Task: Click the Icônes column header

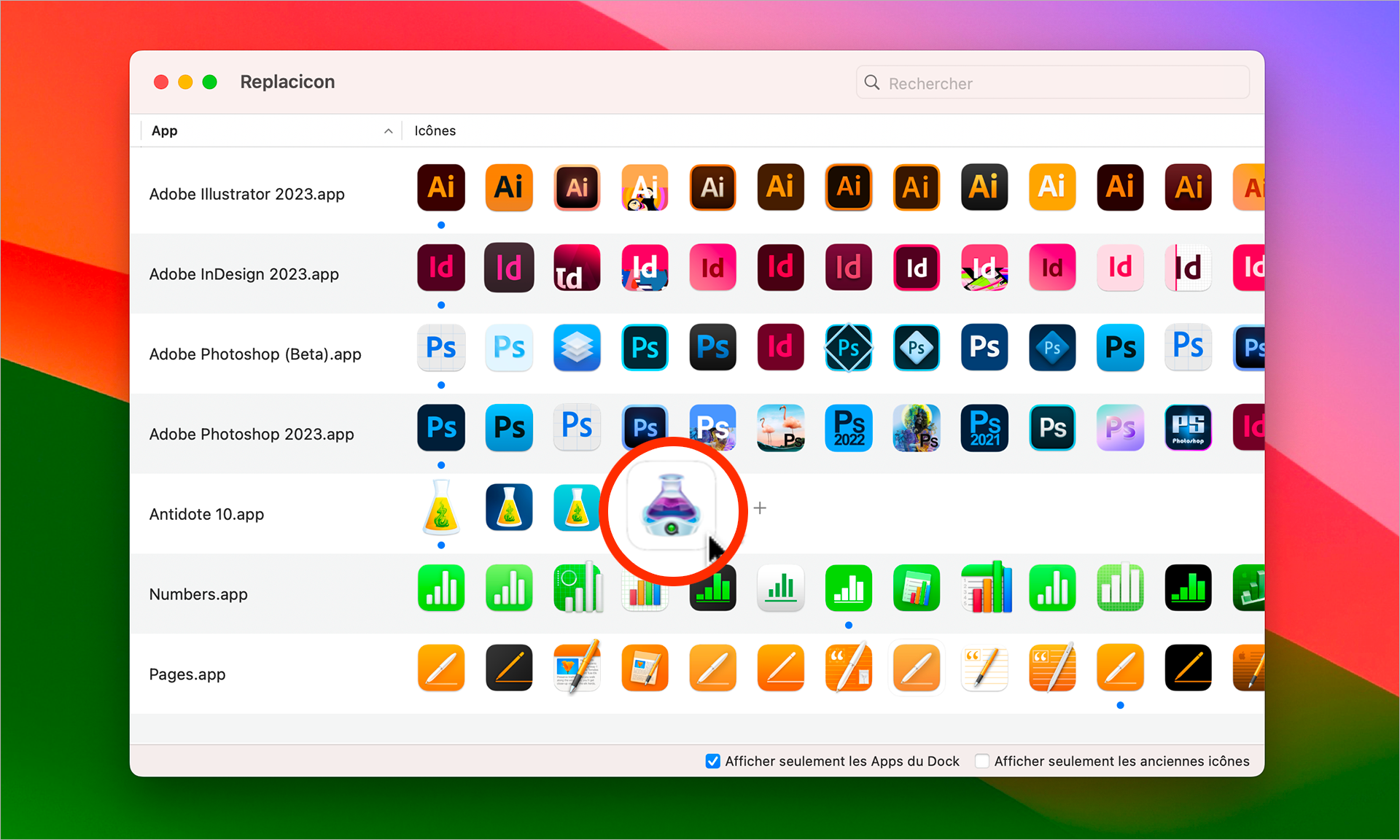Action: (x=435, y=131)
